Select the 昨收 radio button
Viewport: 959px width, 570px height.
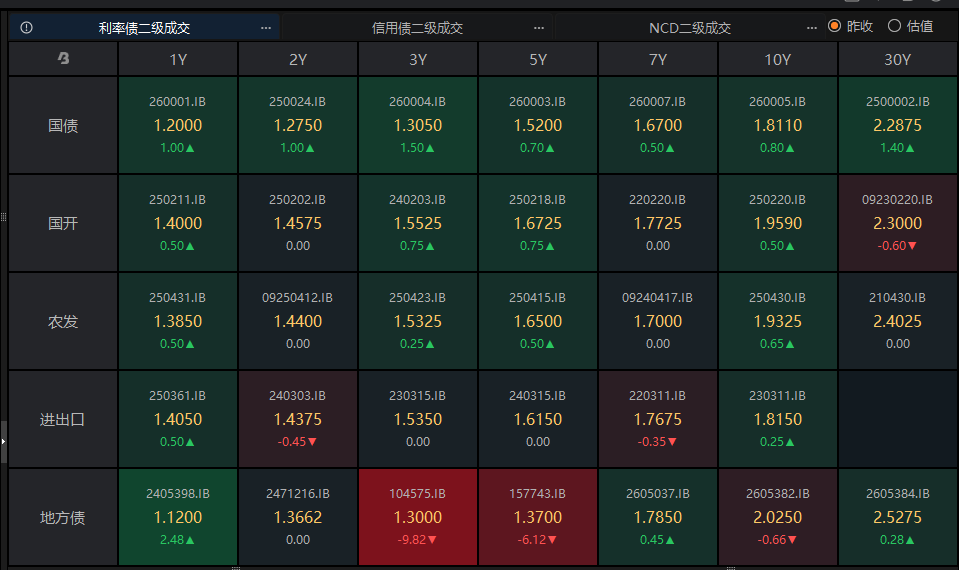(835, 26)
